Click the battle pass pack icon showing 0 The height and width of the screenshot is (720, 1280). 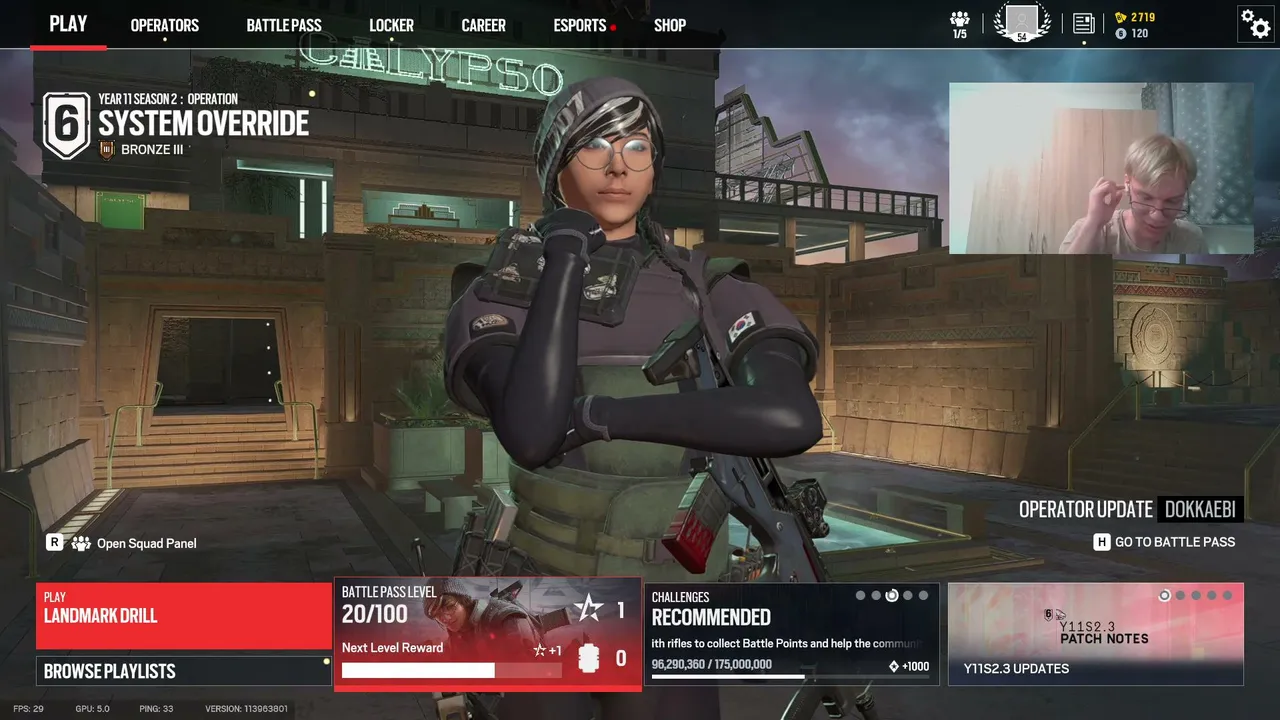[x=588, y=658]
